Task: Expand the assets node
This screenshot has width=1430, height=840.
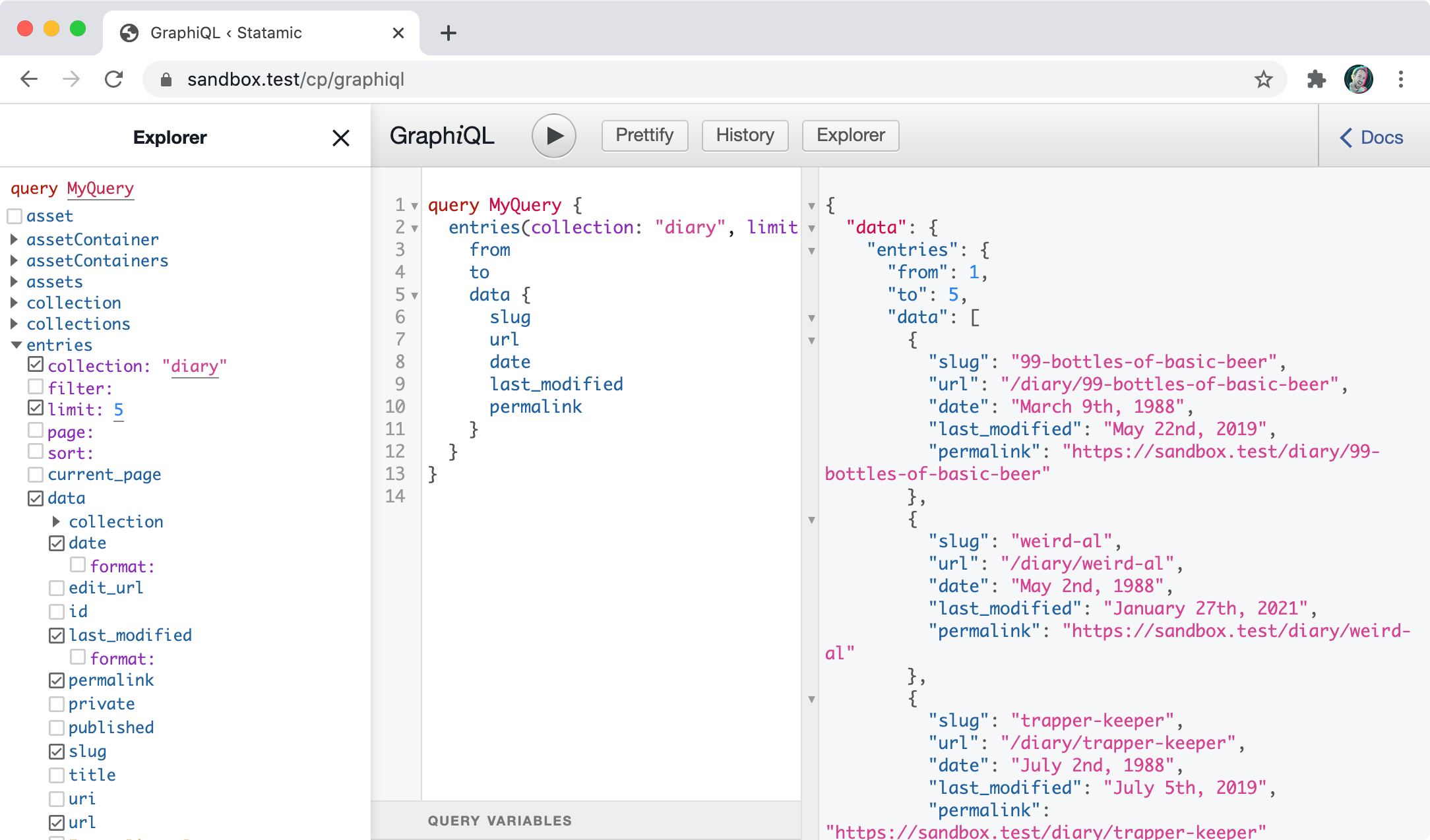Action: tap(15, 282)
